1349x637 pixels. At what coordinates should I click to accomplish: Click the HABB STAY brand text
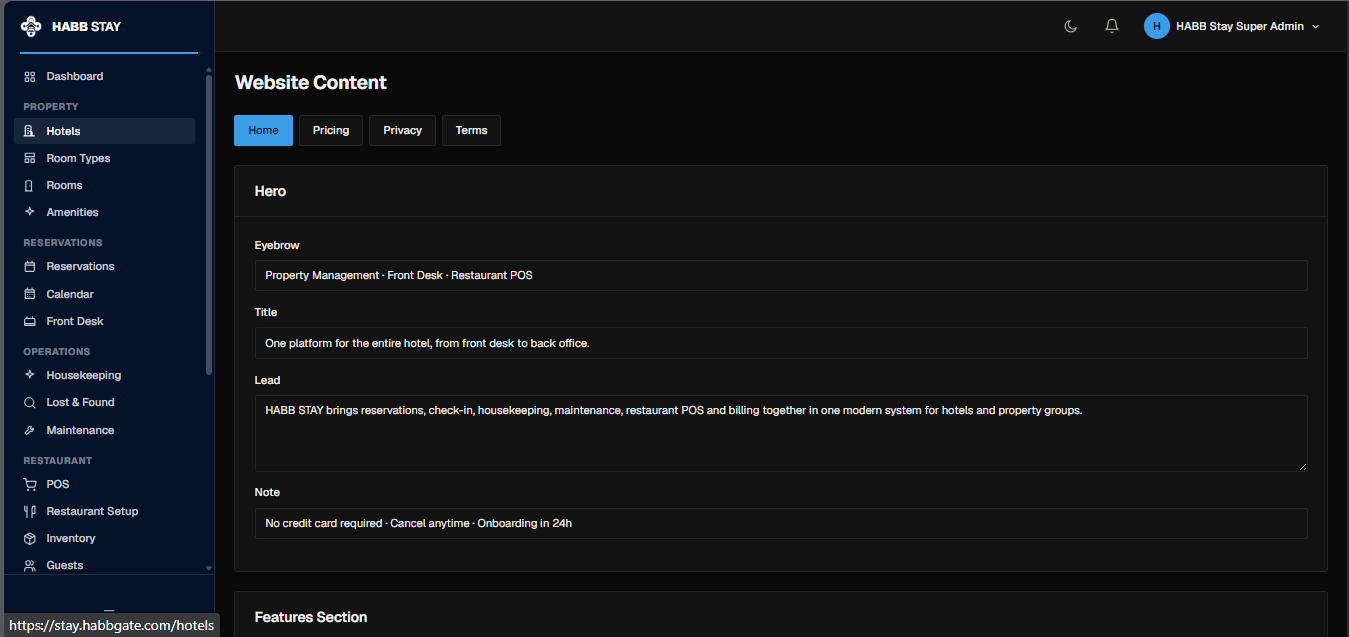click(86, 27)
